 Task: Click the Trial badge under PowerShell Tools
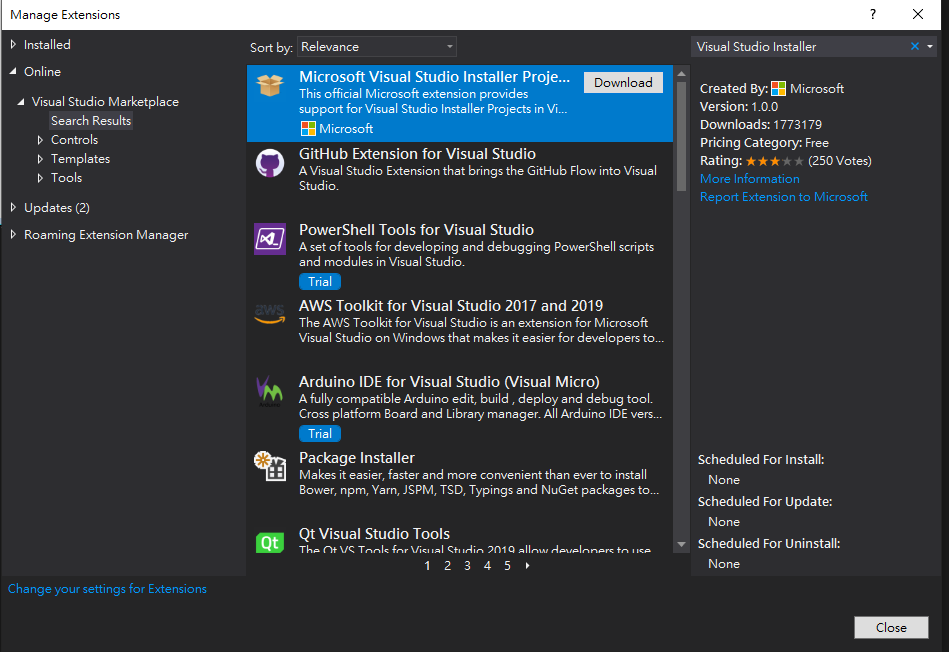(x=320, y=282)
